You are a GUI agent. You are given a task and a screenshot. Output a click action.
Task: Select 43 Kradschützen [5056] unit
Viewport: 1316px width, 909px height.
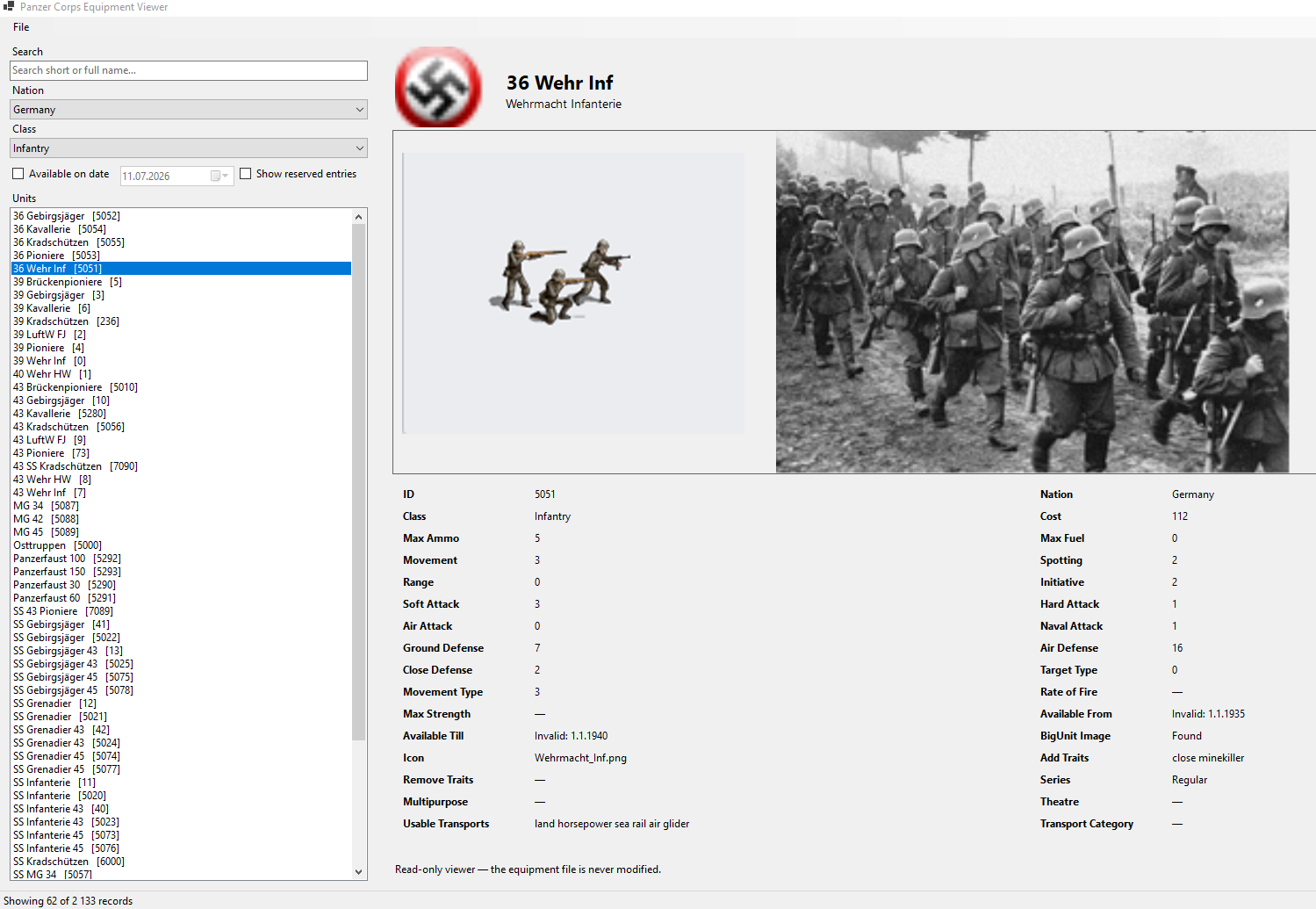point(181,427)
